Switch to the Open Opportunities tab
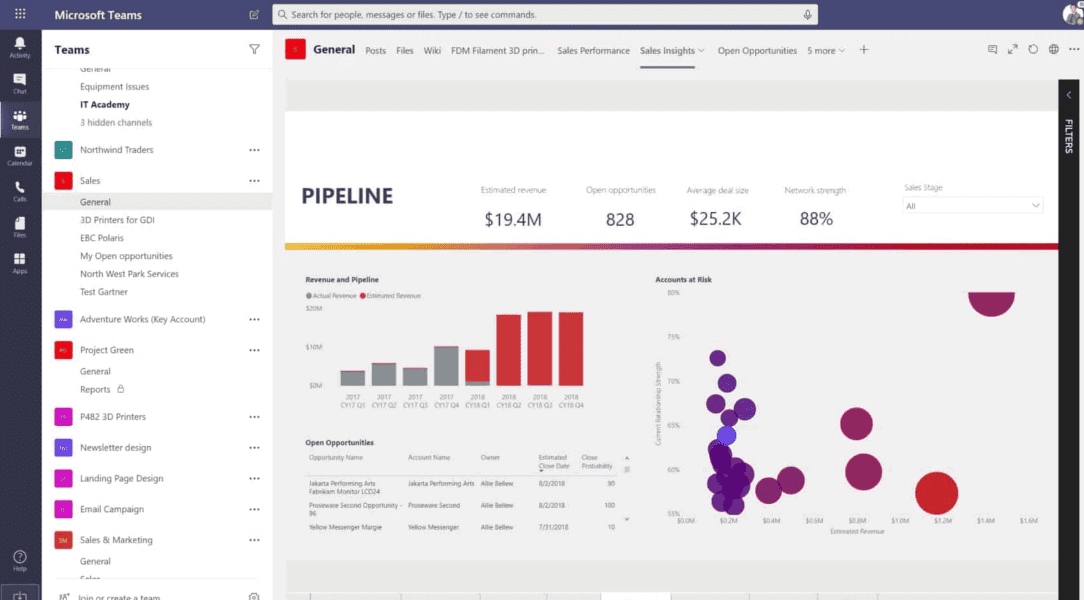Viewport: 1084px width, 600px height. point(757,50)
